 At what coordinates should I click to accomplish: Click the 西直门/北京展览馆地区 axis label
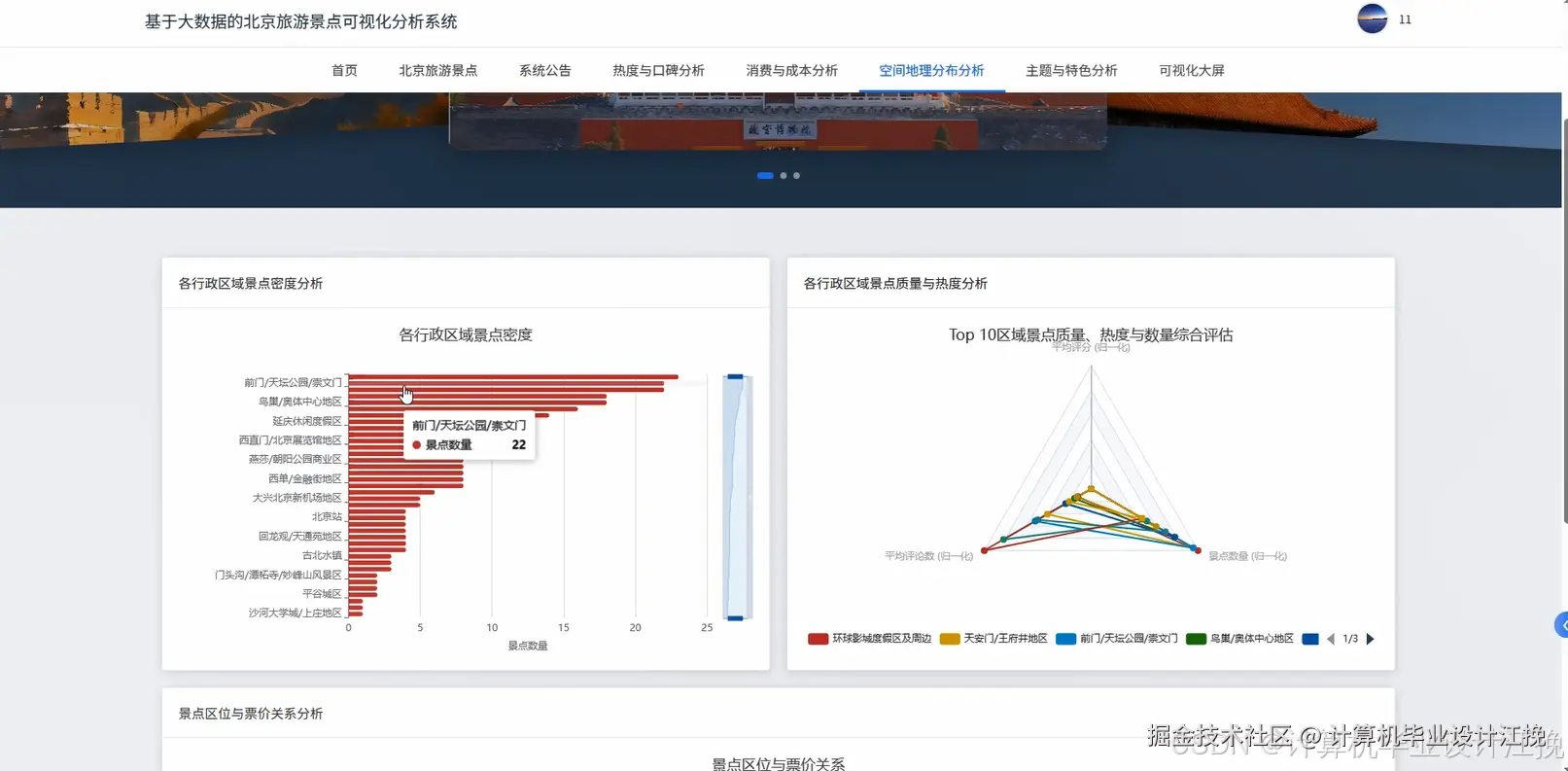pos(290,440)
